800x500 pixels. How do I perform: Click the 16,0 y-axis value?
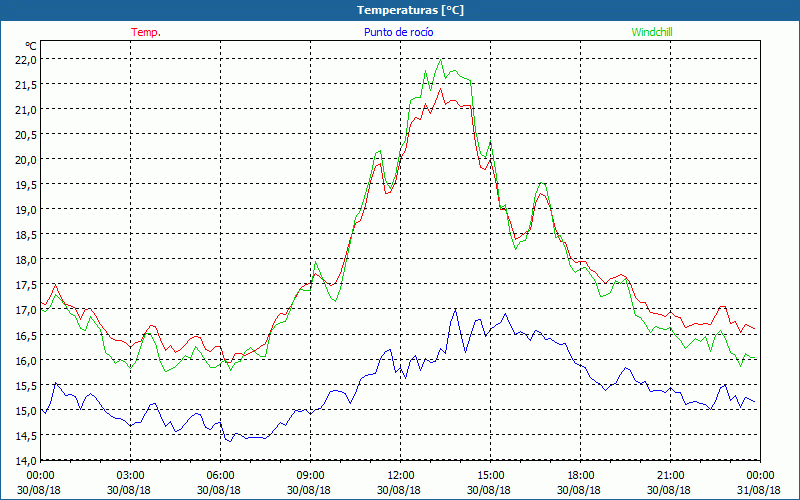point(26,360)
